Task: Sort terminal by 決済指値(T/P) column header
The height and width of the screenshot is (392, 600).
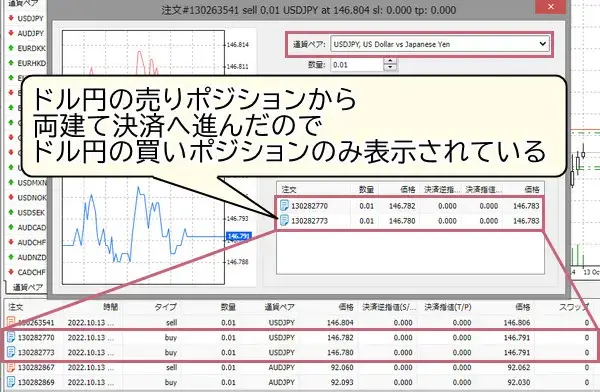Action: (x=448, y=307)
